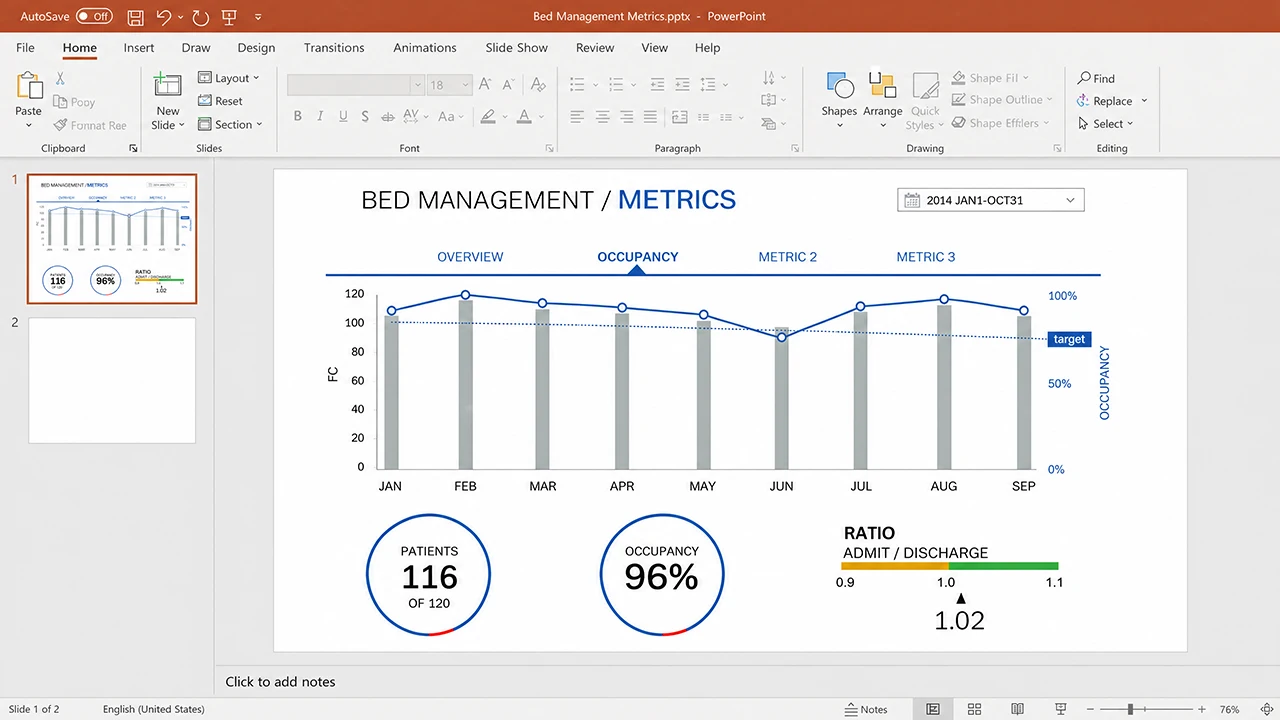Customize the Quick Access Toolbar dropdown
This screenshot has width=1280, height=720.
click(x=258, y=17)
